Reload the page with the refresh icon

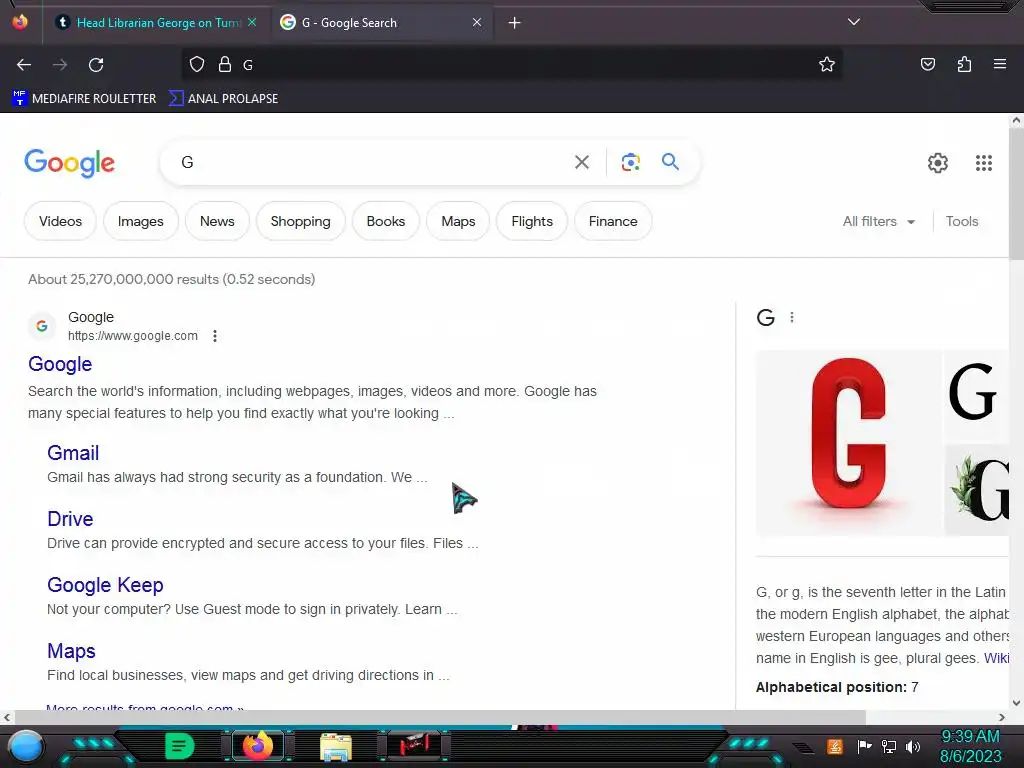(96, 65)
